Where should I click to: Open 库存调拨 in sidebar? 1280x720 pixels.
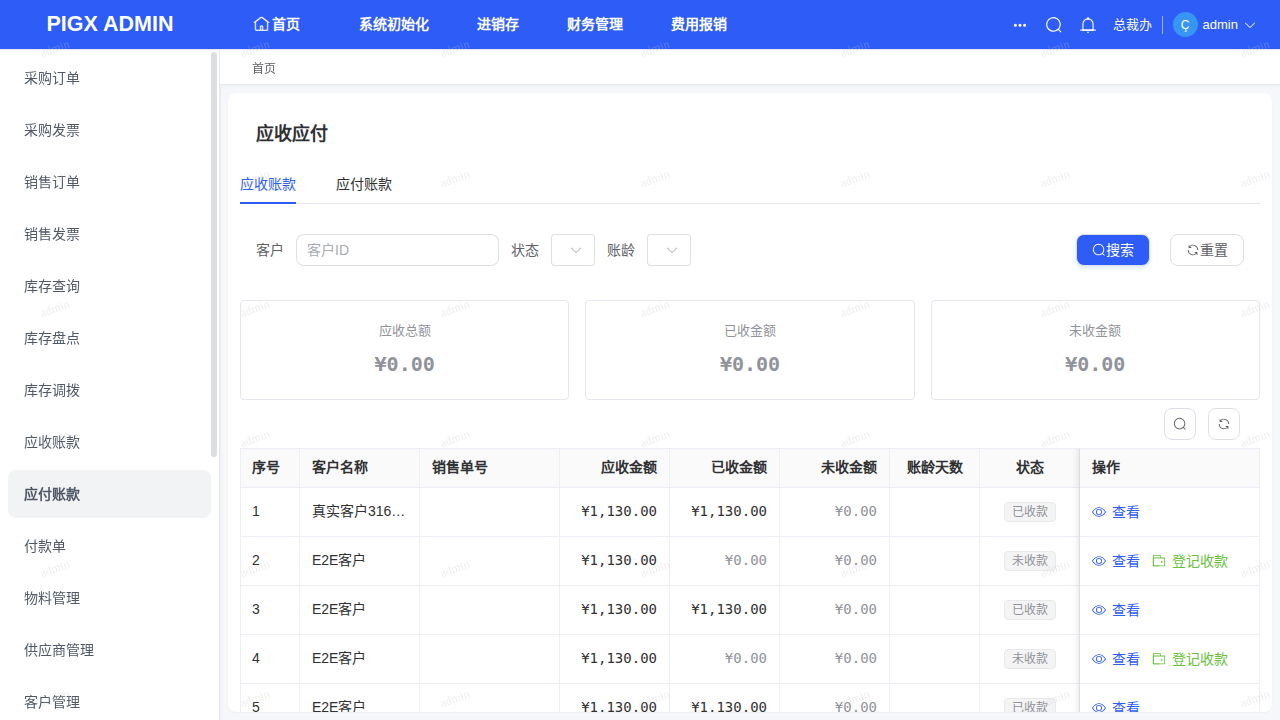tap(109, 390)
